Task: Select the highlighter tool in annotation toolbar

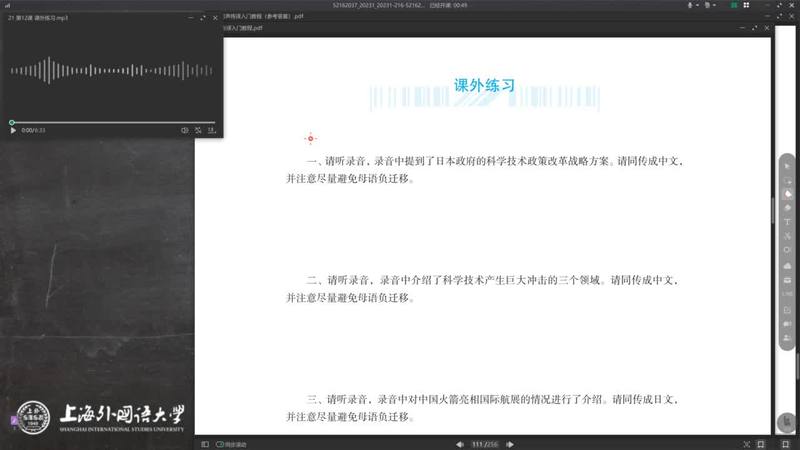Action: [x=788, y=194]
